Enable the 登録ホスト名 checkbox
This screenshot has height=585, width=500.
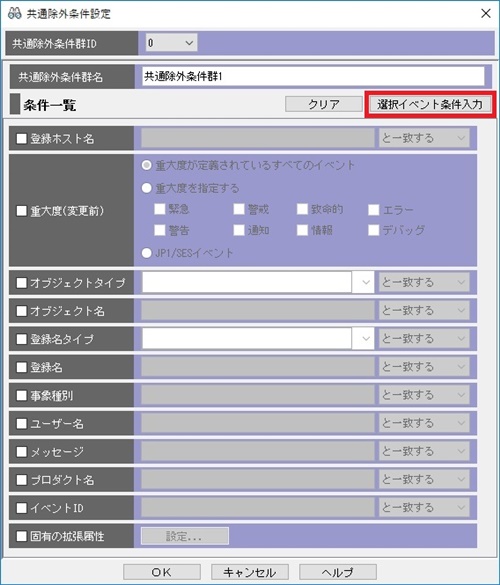22,139
